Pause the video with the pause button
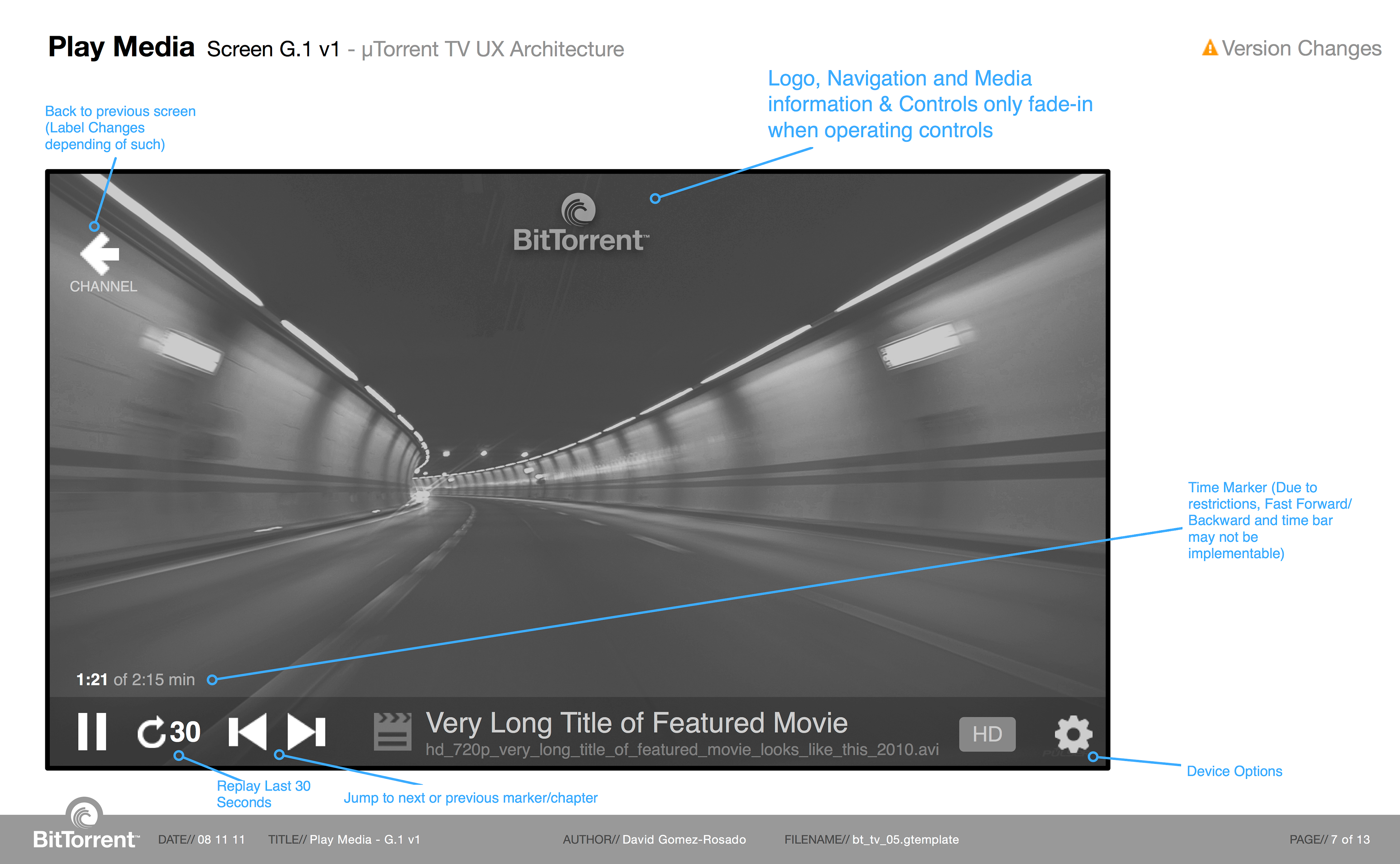 coord(92,732)
